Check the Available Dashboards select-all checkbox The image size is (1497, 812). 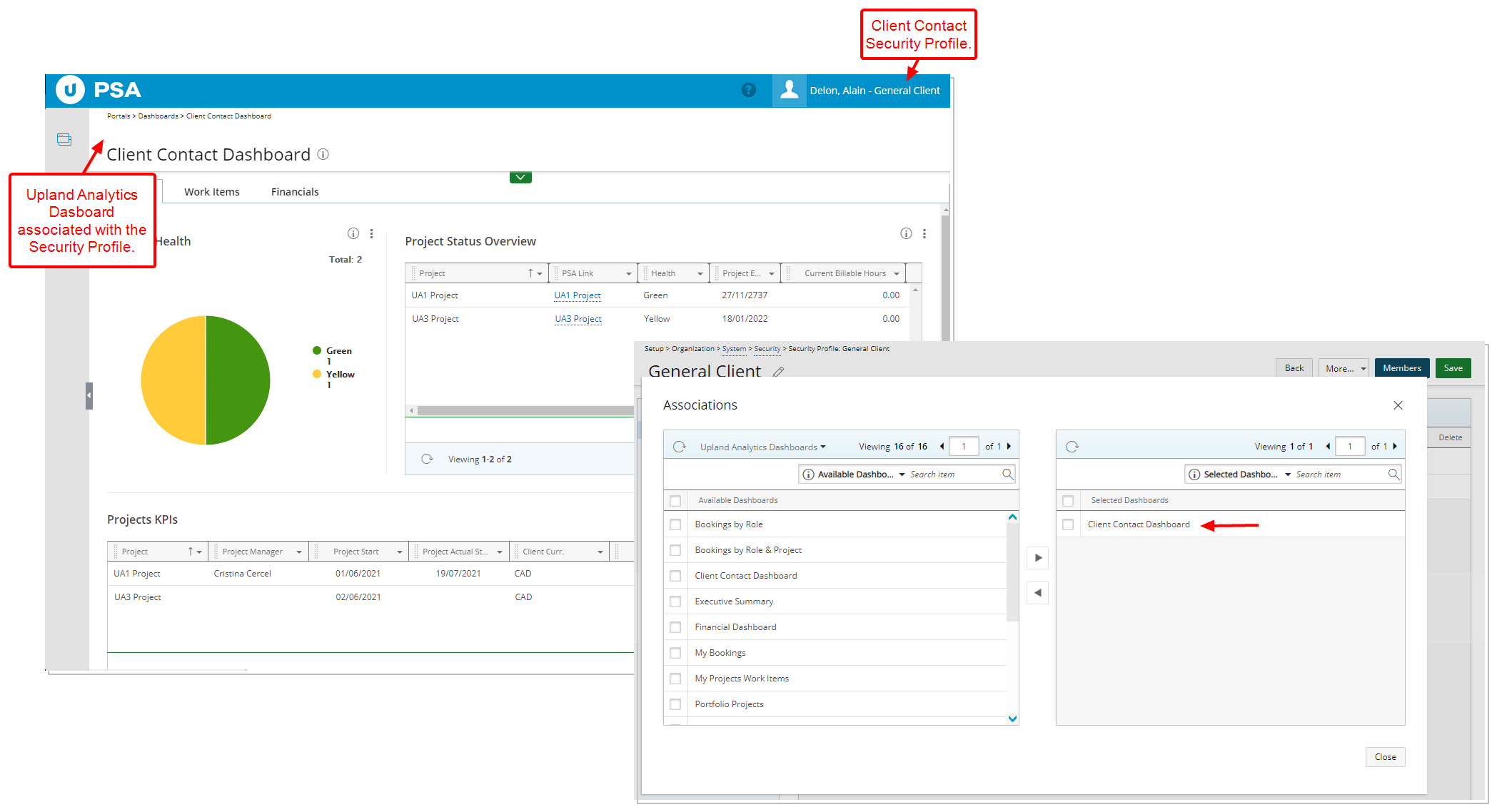point(675,501)
